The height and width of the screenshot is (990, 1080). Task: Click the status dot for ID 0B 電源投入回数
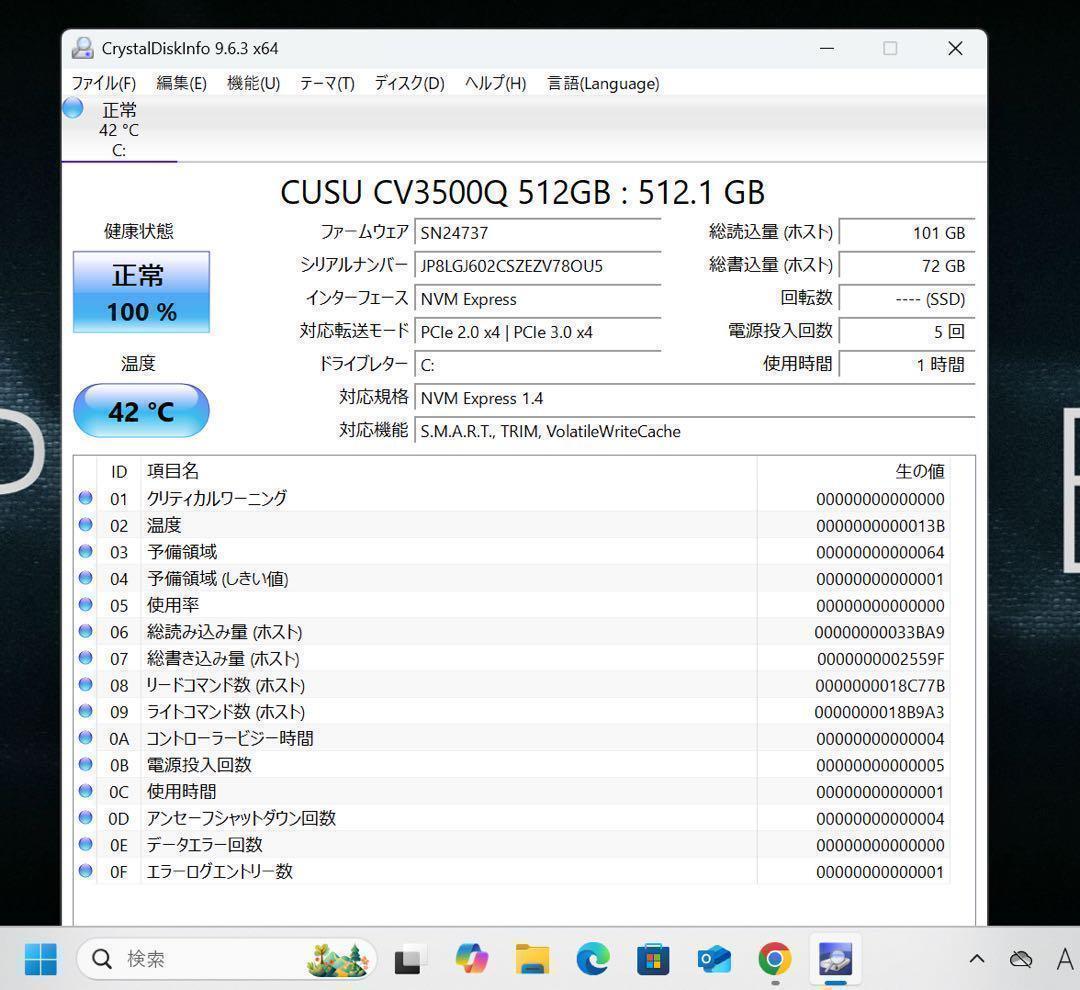85,763
